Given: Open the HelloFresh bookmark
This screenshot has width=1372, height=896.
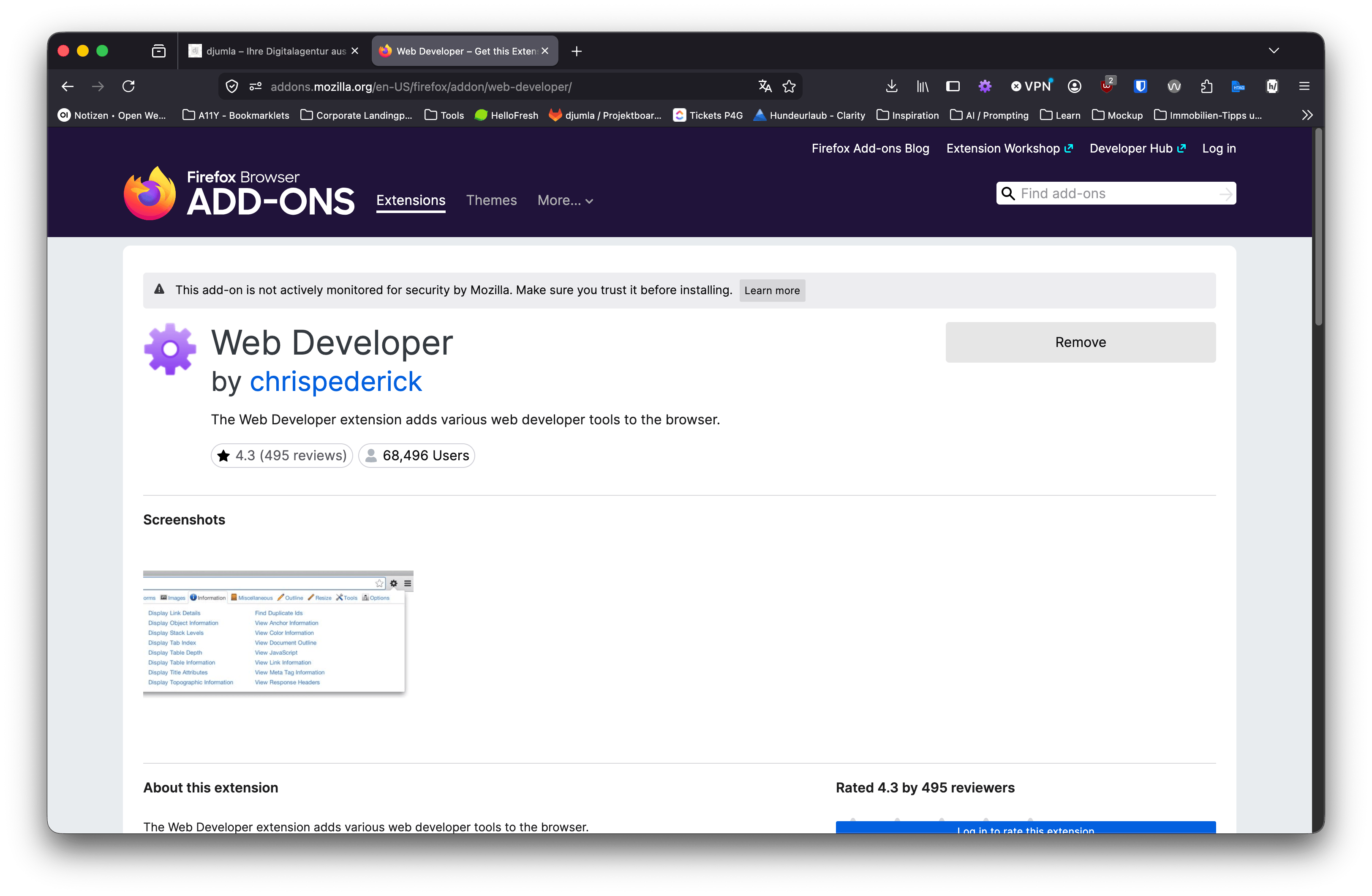Looking at the screenshot, I should (x=506, y=115).
